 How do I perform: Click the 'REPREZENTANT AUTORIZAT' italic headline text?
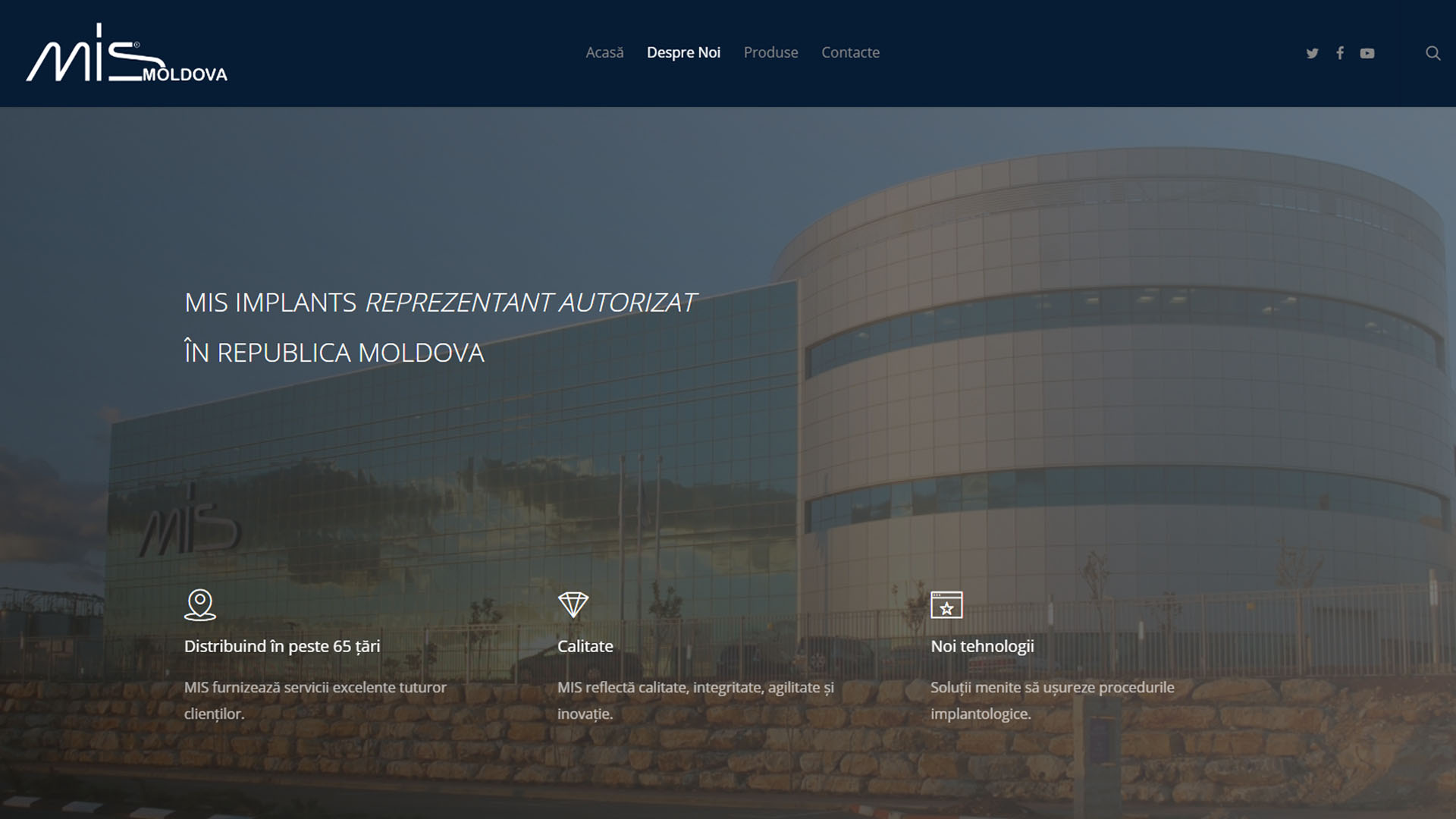[530, 303]
